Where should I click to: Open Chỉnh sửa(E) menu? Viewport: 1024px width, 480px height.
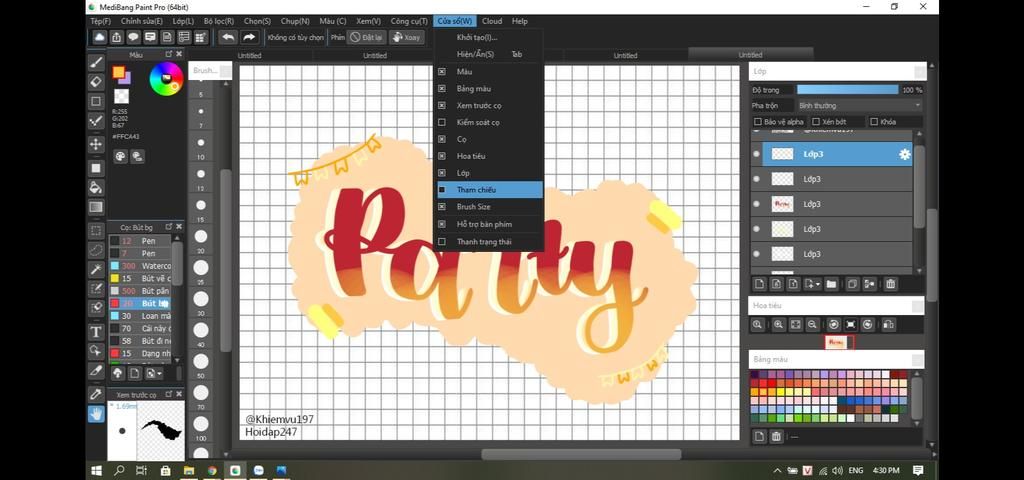click(x=142, y=21)
